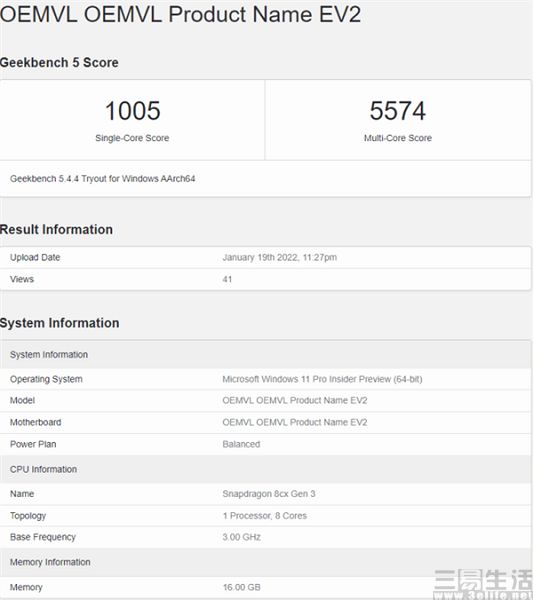Click the Motherboard row label
The height and width of the screenshot is (600, 533).
click(36, 422)
